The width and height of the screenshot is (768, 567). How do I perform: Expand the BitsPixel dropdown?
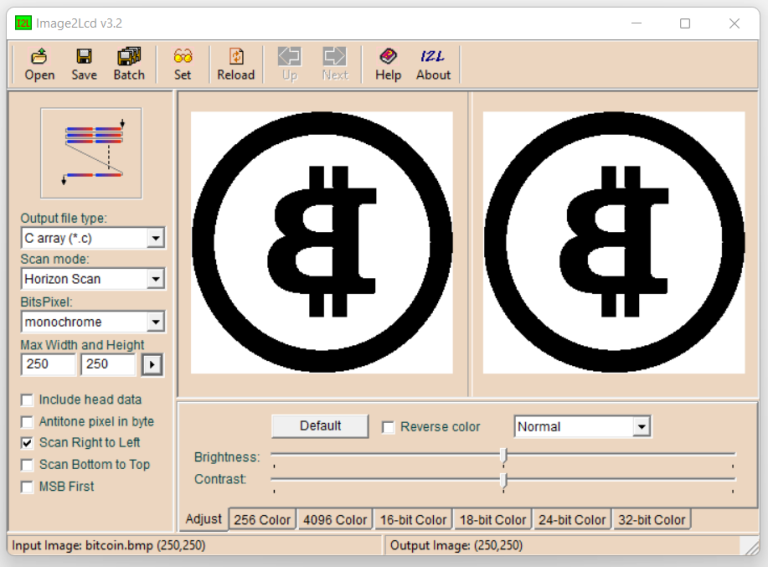[156, 322]
